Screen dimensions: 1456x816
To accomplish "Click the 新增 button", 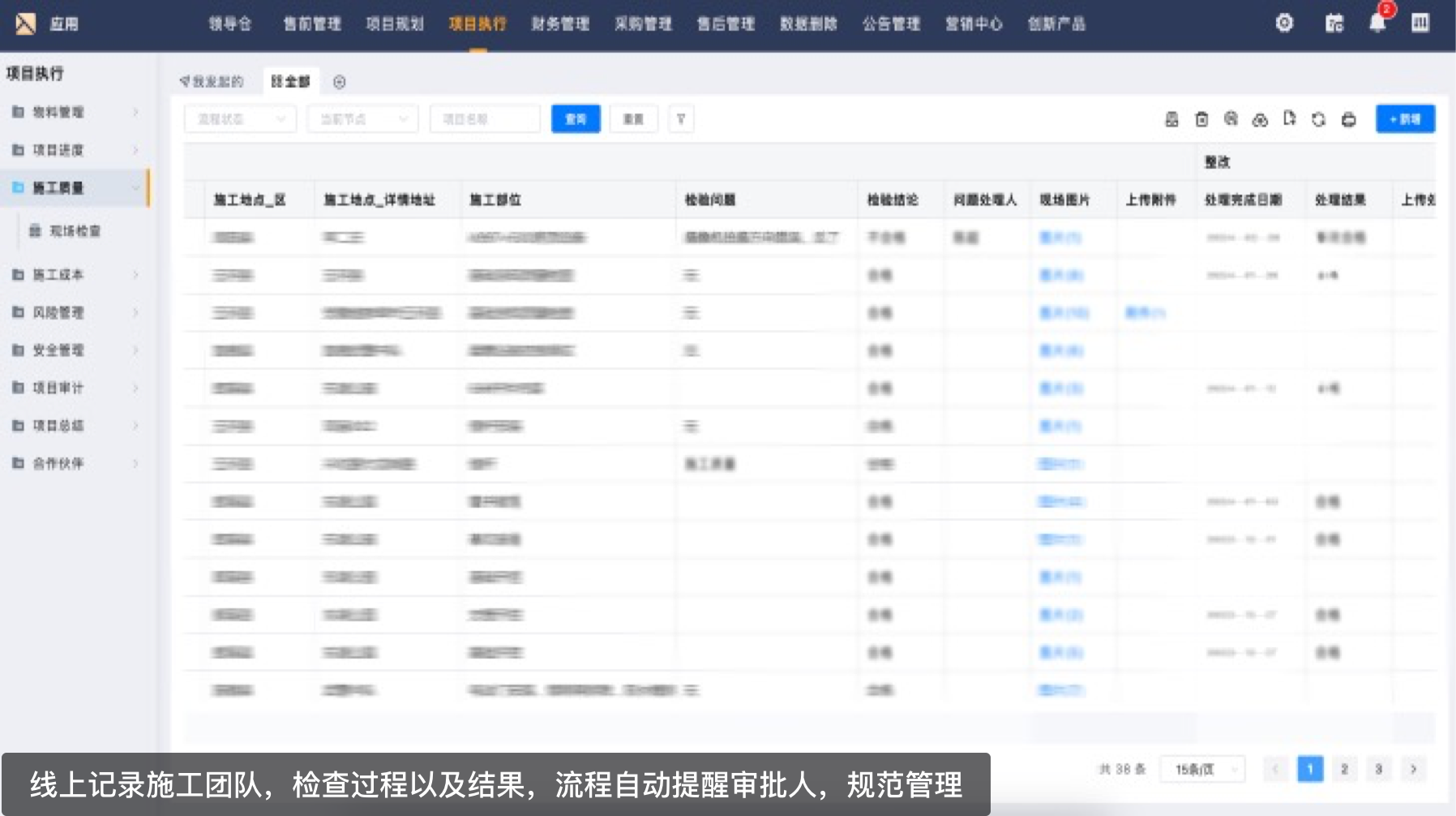I will coord(1405,119).
